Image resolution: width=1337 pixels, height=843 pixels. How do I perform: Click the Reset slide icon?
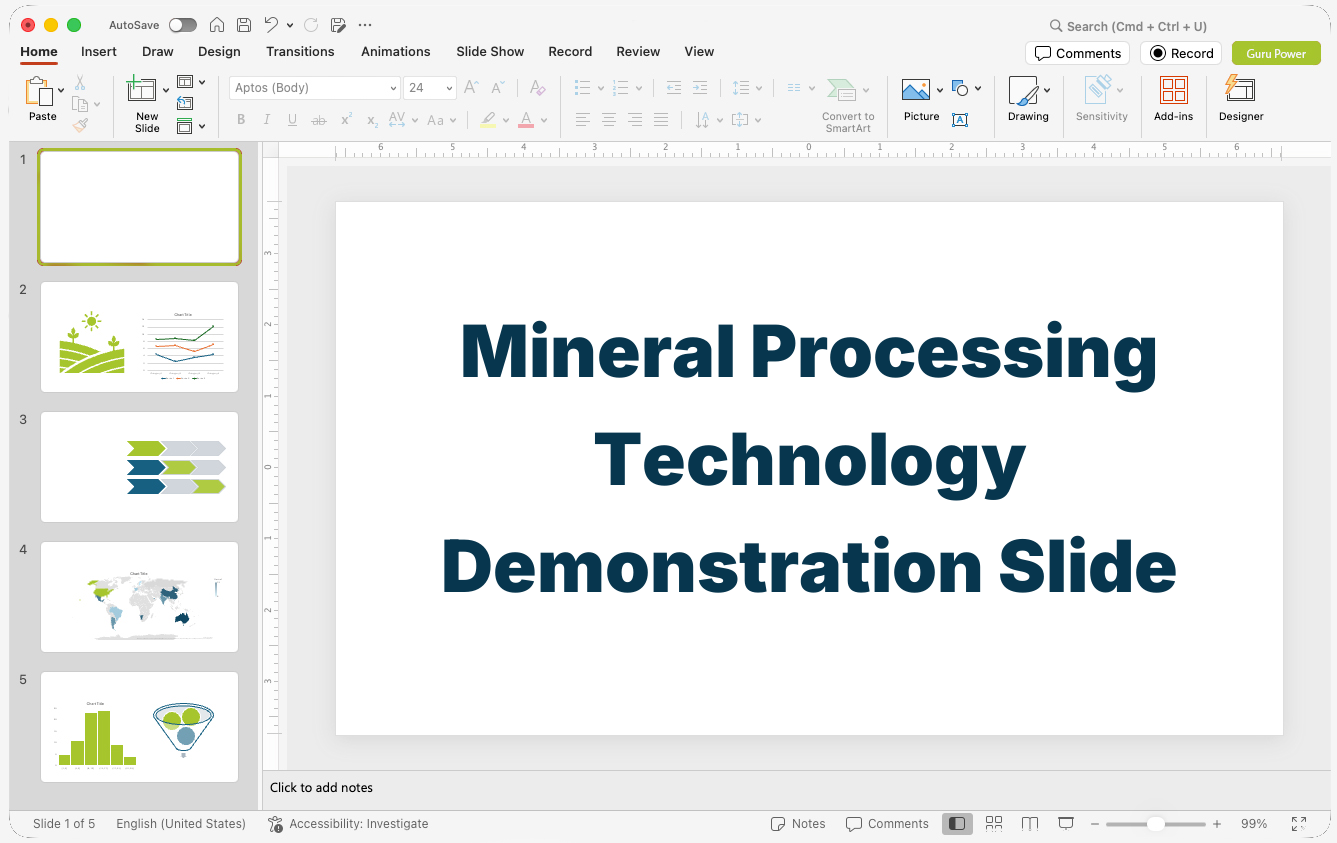point(185,103)
